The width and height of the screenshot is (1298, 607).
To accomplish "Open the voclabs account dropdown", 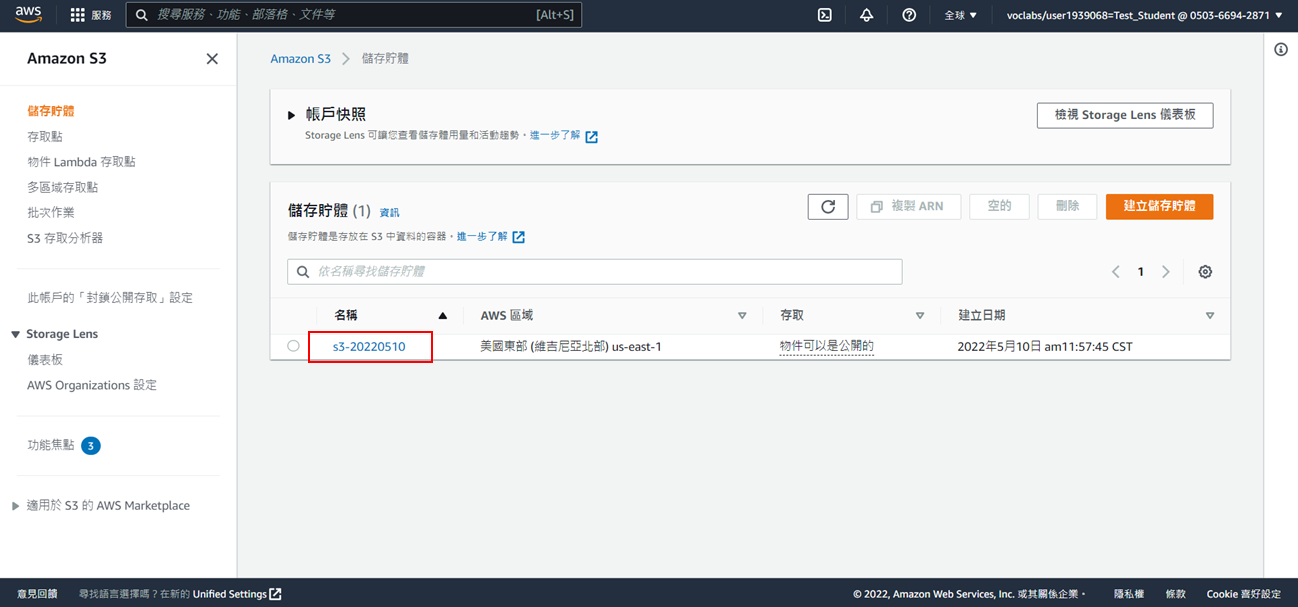I will pyautogui.click(x=1144, y=15).
